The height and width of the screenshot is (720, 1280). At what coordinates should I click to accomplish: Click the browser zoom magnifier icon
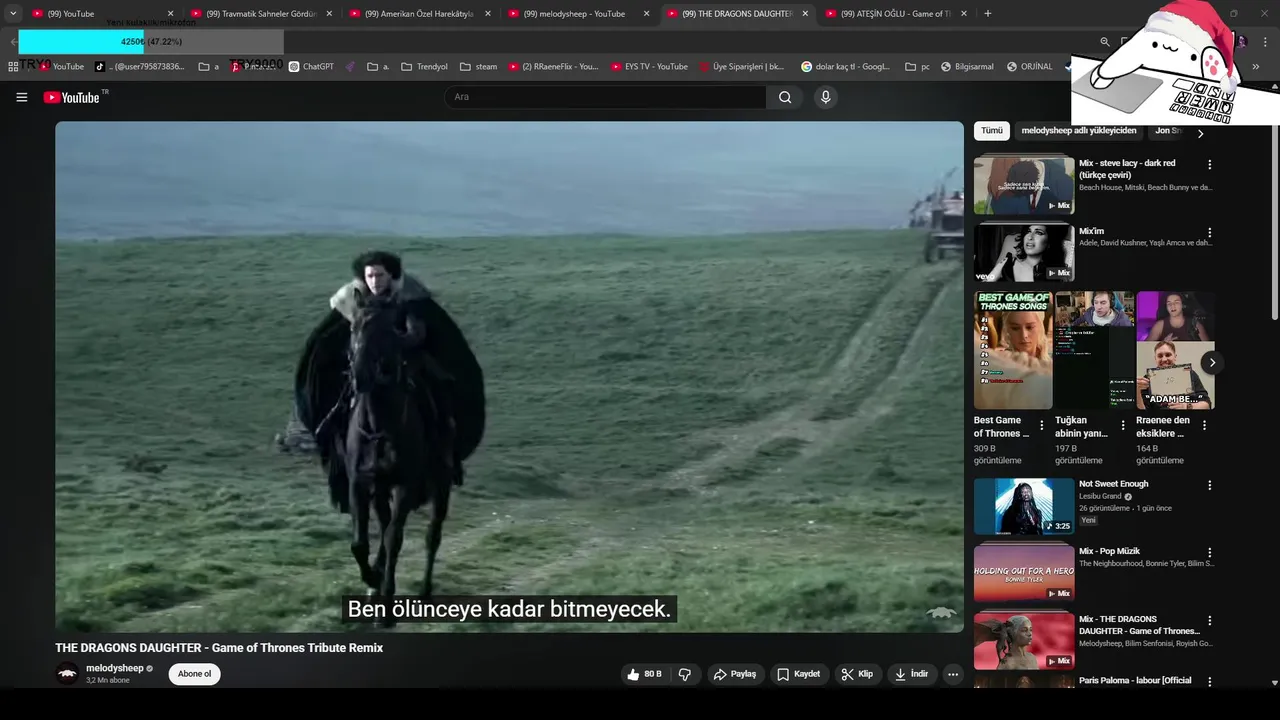tap(1105, 42)
